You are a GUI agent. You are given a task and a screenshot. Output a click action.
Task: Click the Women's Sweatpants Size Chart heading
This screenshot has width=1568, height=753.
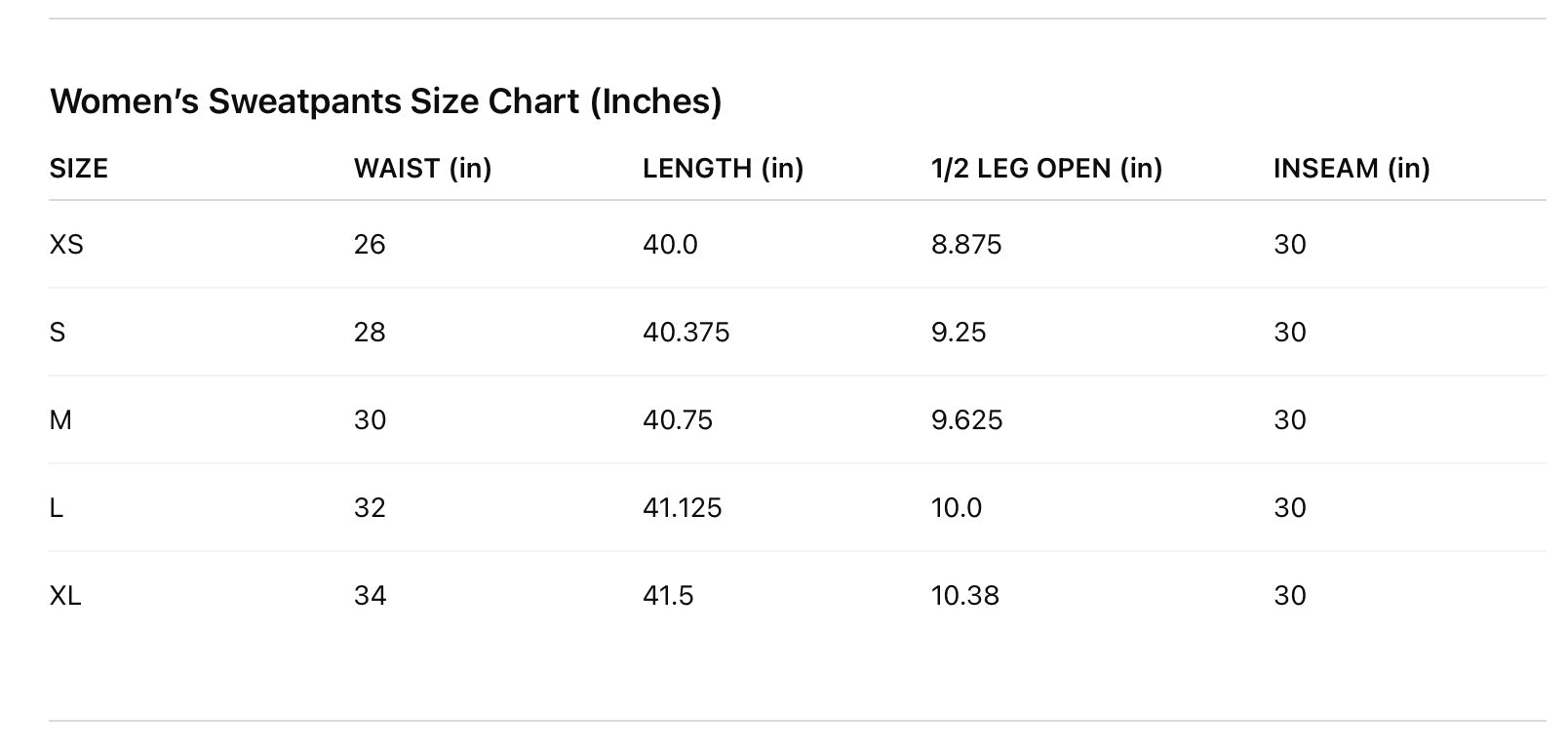coord(385,101)
